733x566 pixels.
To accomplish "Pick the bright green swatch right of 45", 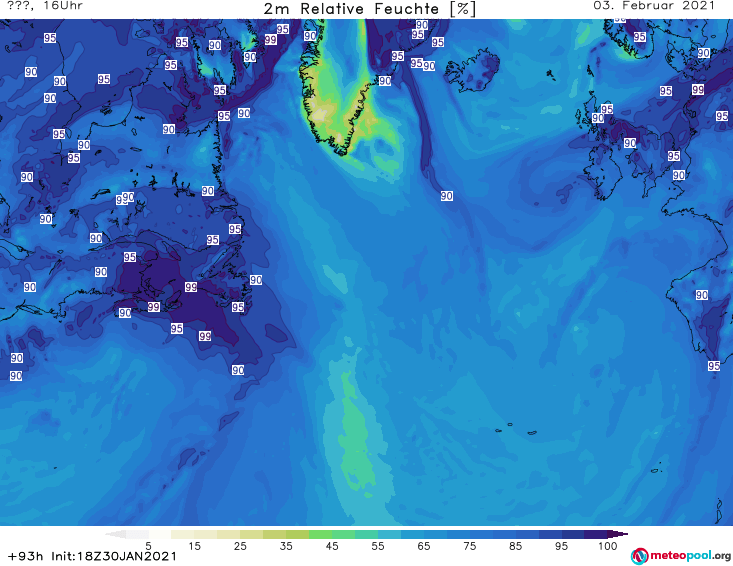I will pos(343,534).
